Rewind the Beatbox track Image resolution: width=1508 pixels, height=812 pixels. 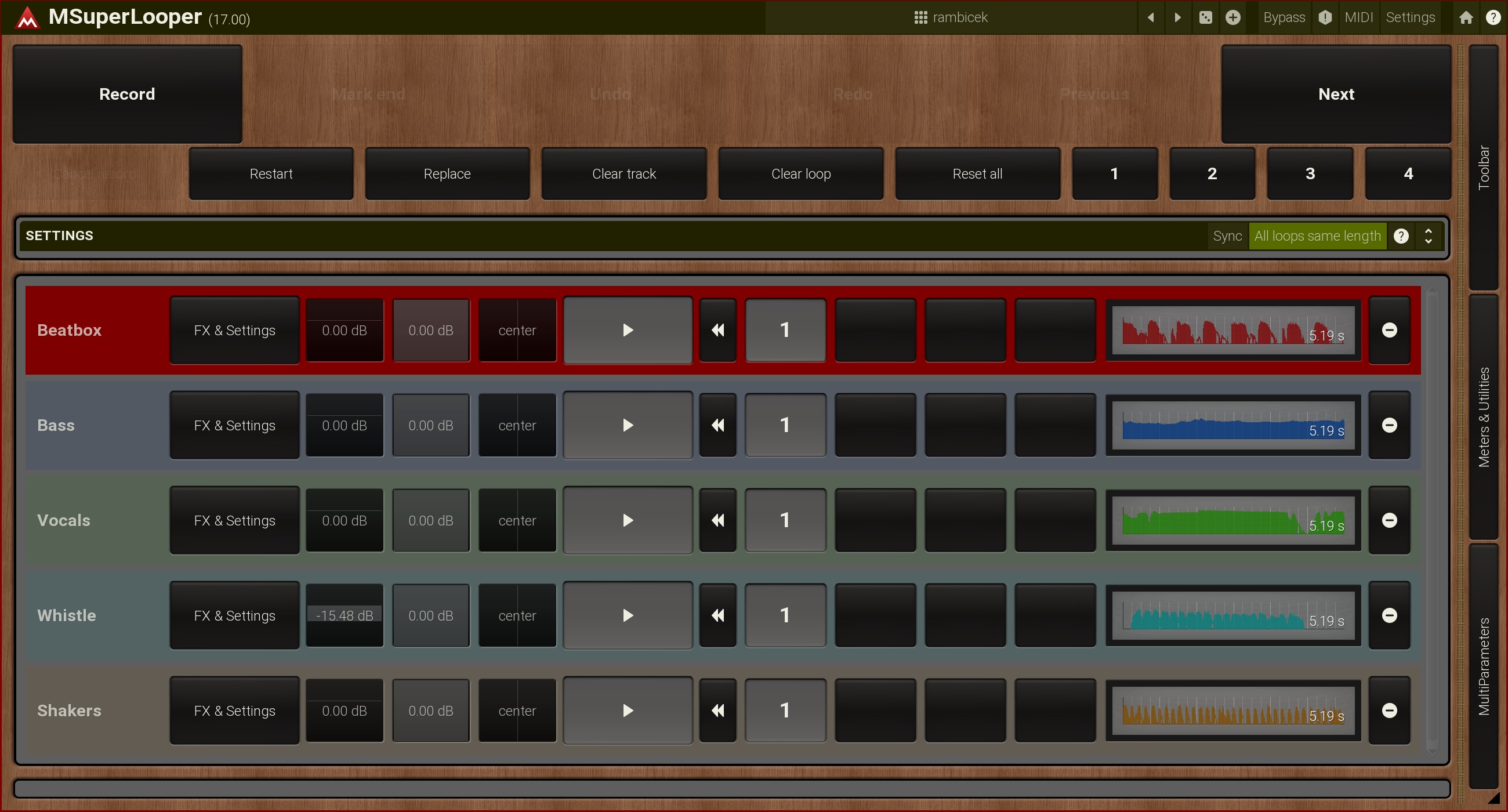point(717,330)
